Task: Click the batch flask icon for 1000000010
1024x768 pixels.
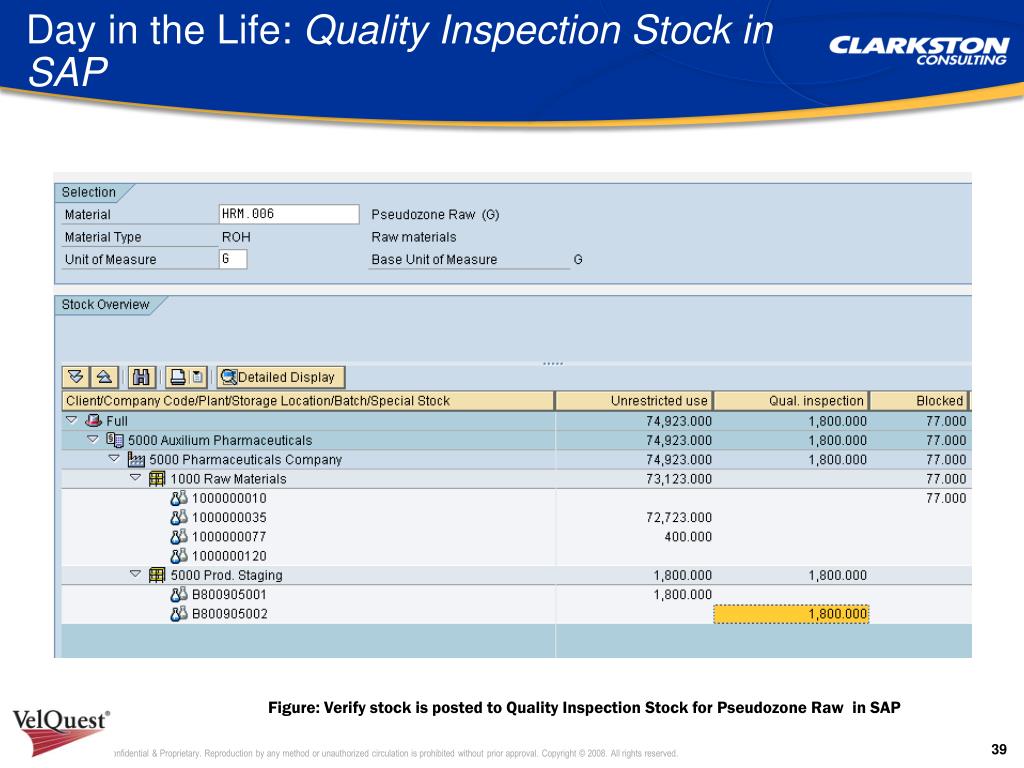Action: coord(179,498)
